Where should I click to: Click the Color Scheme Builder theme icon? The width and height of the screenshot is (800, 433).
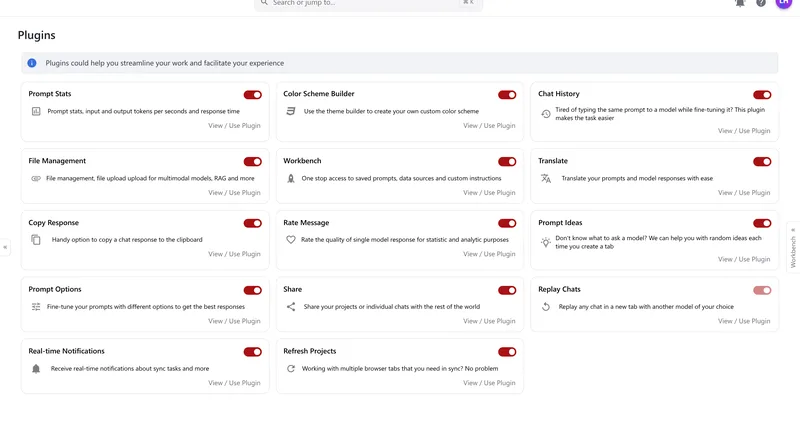pyautogui.click(x=291, y=111)
